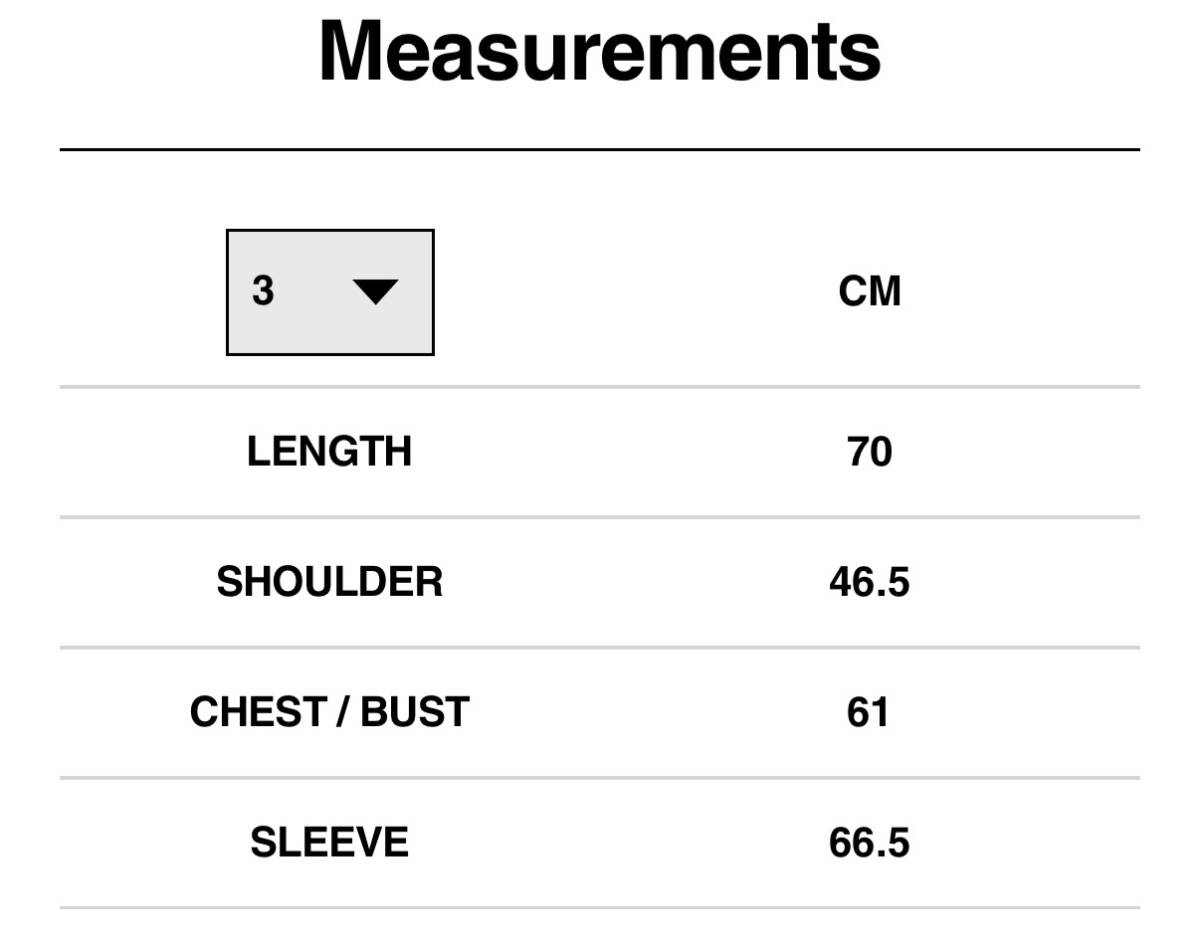
Task: Select the CHEST / BUST row label
Action: (x=330, y=712)
